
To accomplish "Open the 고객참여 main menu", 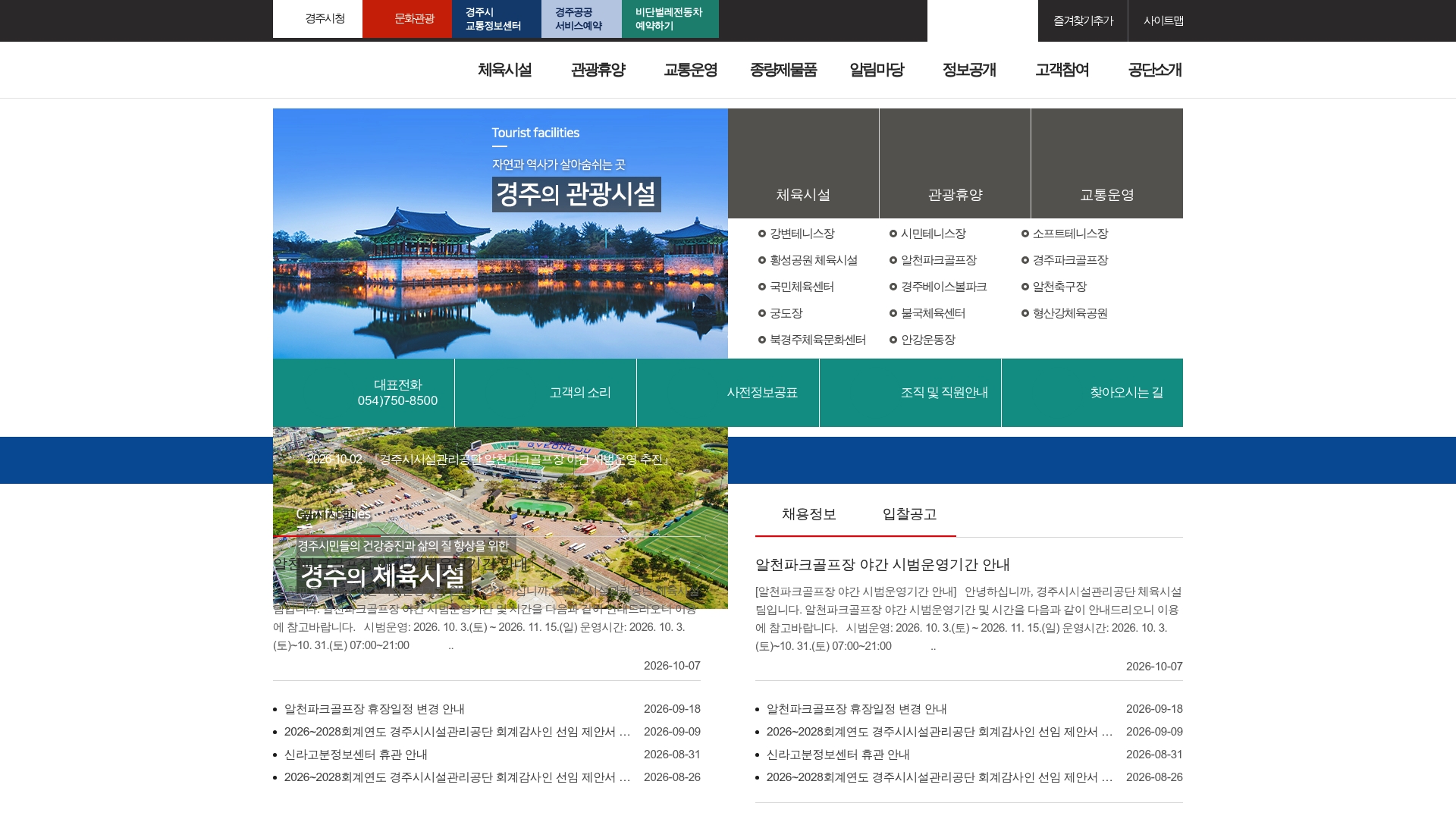I will 1062,70.
